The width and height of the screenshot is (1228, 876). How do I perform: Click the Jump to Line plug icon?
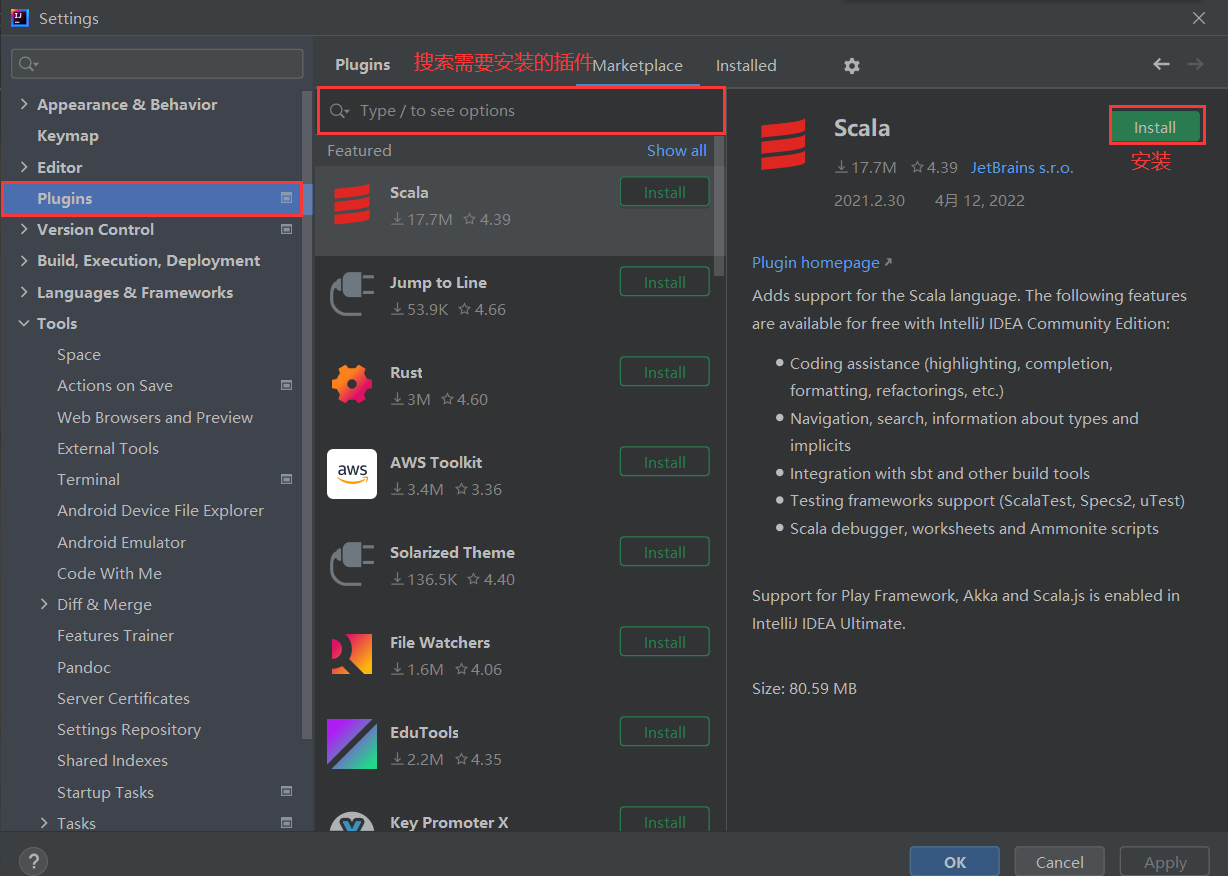[x=352, y=294]
